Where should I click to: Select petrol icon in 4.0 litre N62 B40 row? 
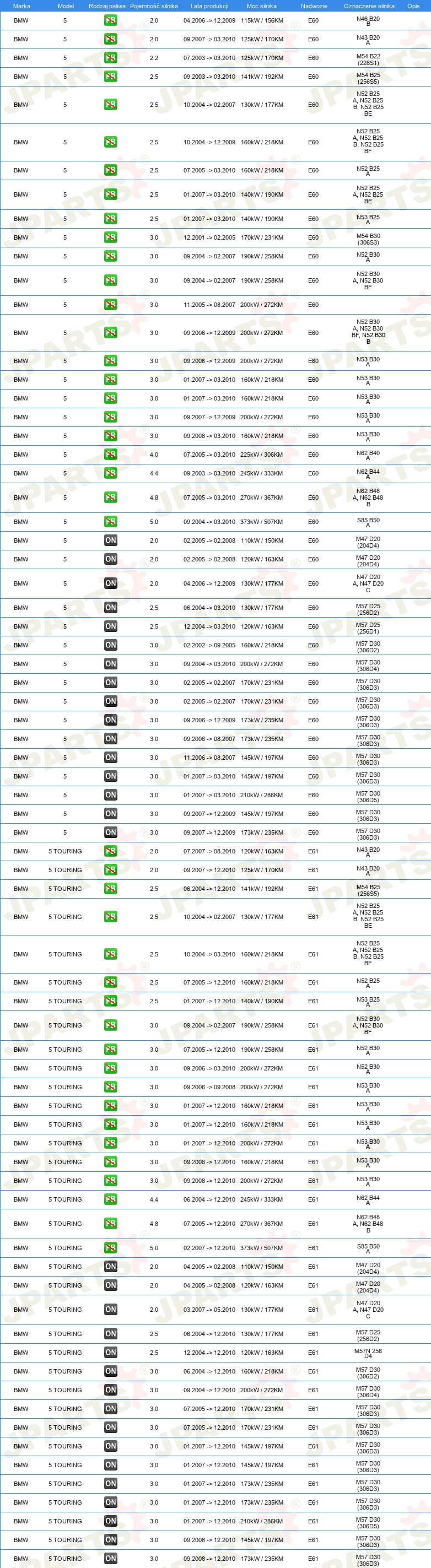coord(110,454)
